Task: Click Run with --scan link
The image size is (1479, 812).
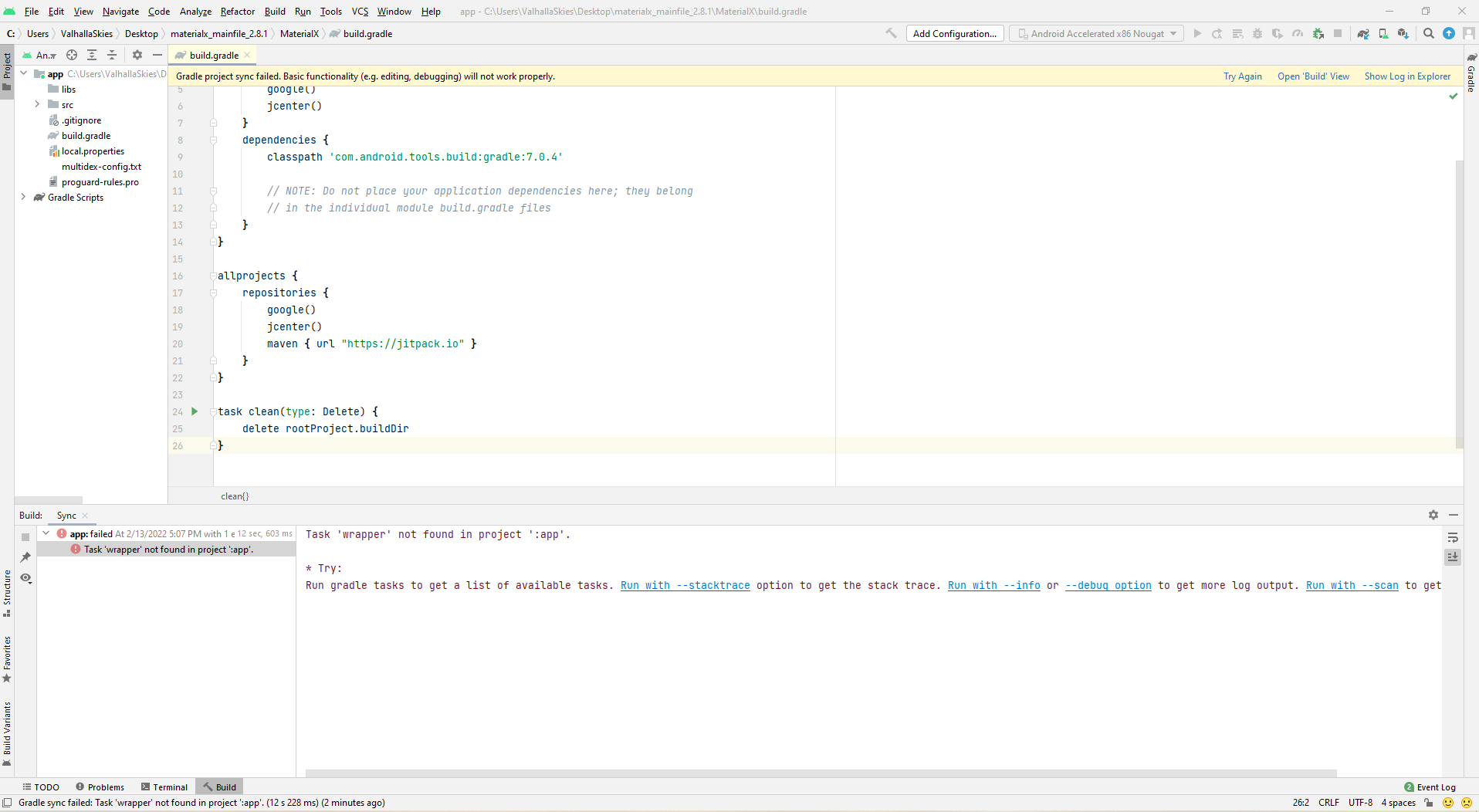Action: point(1352,585)
